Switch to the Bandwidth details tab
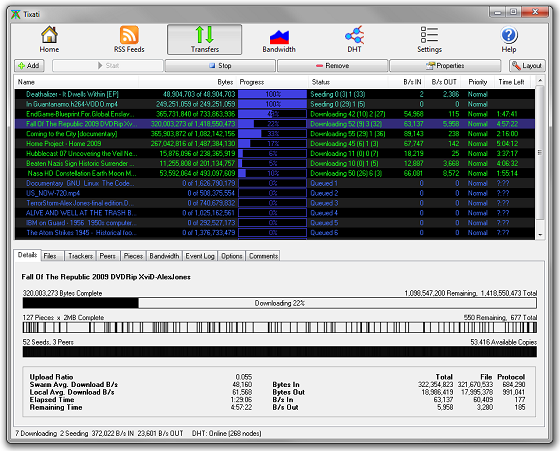Viewport: 560px width, 451px height. click(164, 256)
